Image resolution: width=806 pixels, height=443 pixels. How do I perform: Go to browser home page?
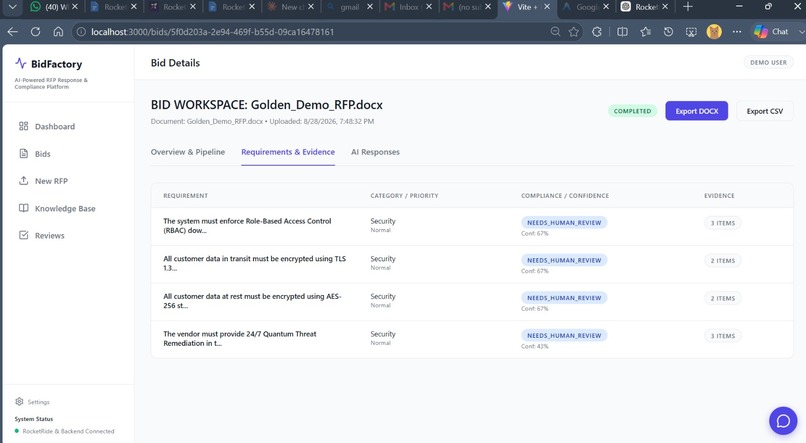[58, 32]
